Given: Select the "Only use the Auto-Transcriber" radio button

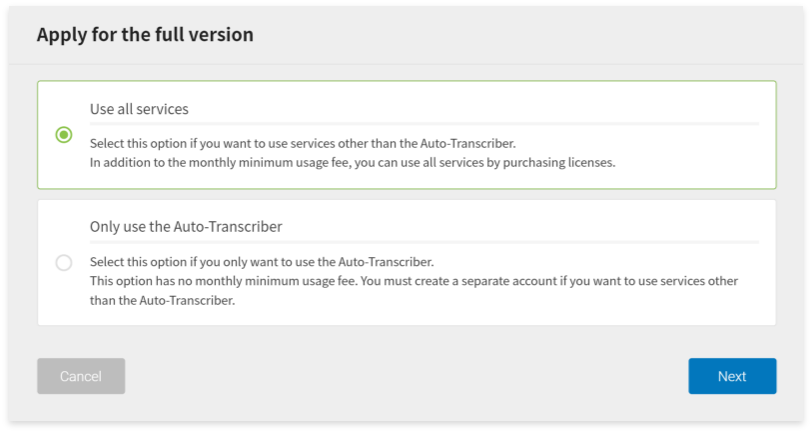Looking at the screenshot, I should click(64, 263).
